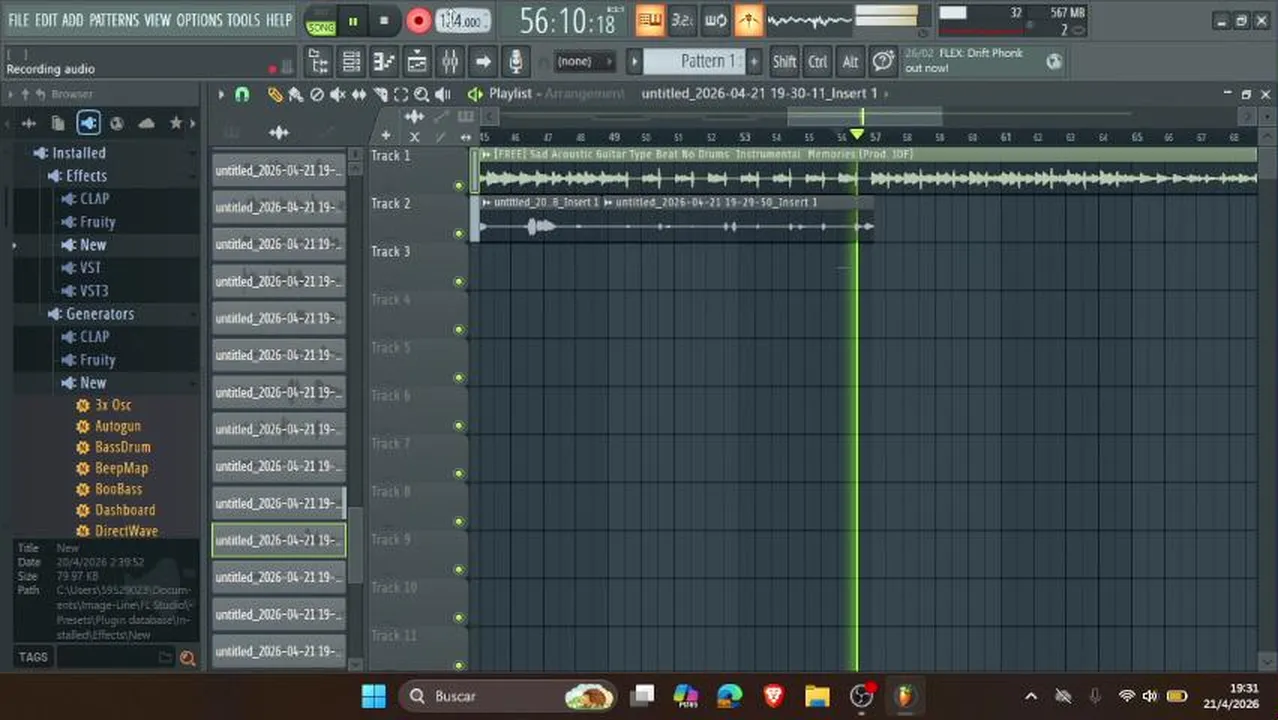Open the PATTERNS menu
Image resolution: width=1278 pixels, height=720 pixels.
pos(114,20)
